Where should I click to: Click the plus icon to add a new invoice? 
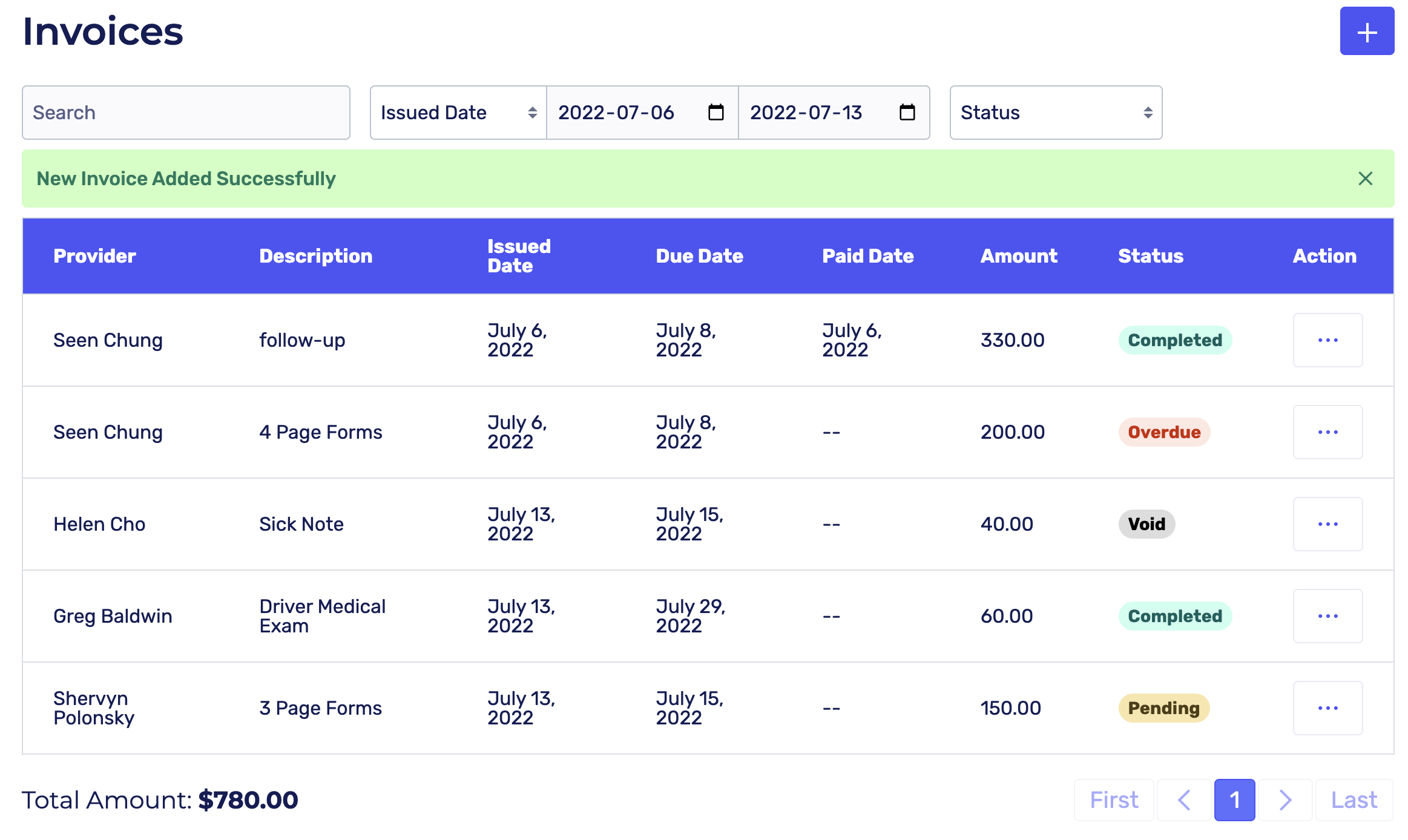click(1367, 31)
